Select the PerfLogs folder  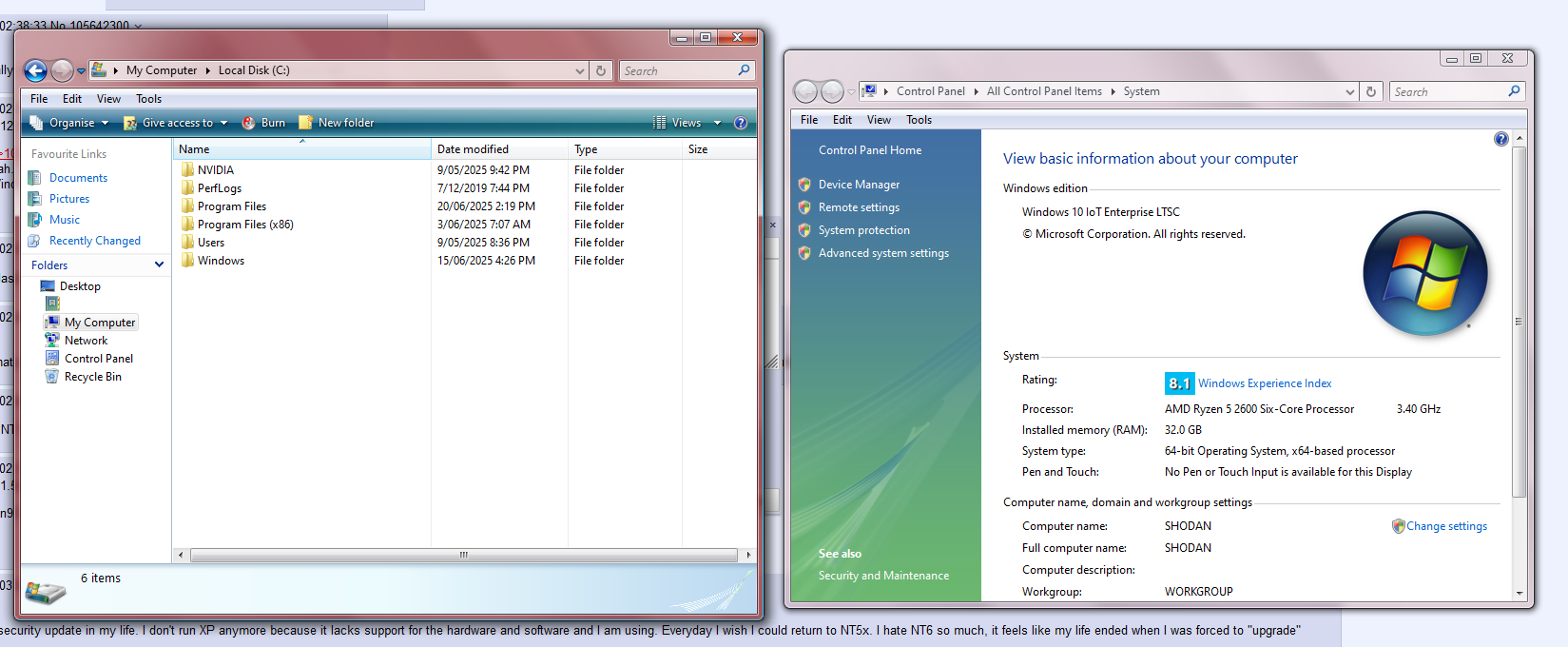pos(220,188)
